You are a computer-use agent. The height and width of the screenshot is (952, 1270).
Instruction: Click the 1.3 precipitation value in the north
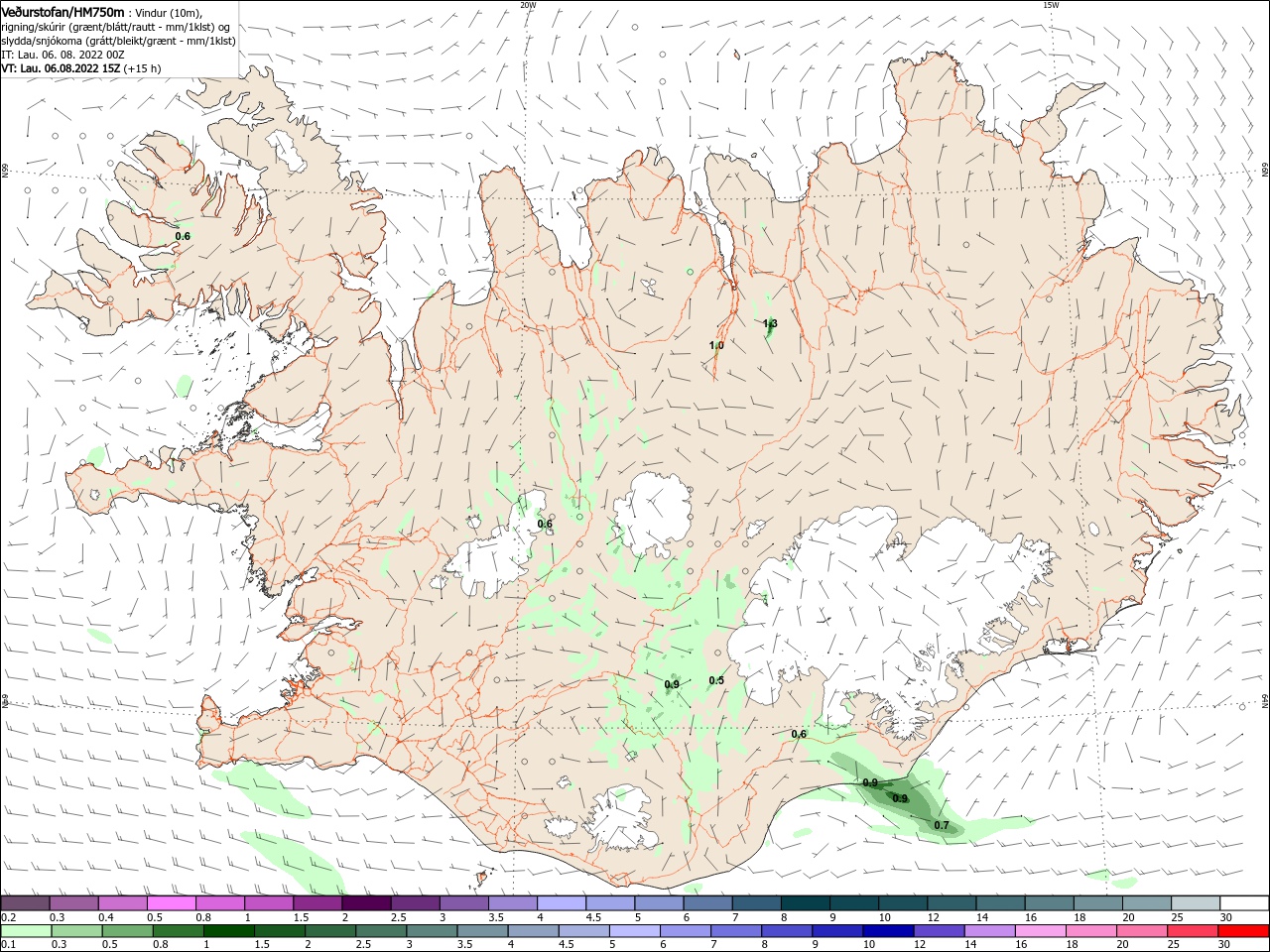tap(770, 323)
